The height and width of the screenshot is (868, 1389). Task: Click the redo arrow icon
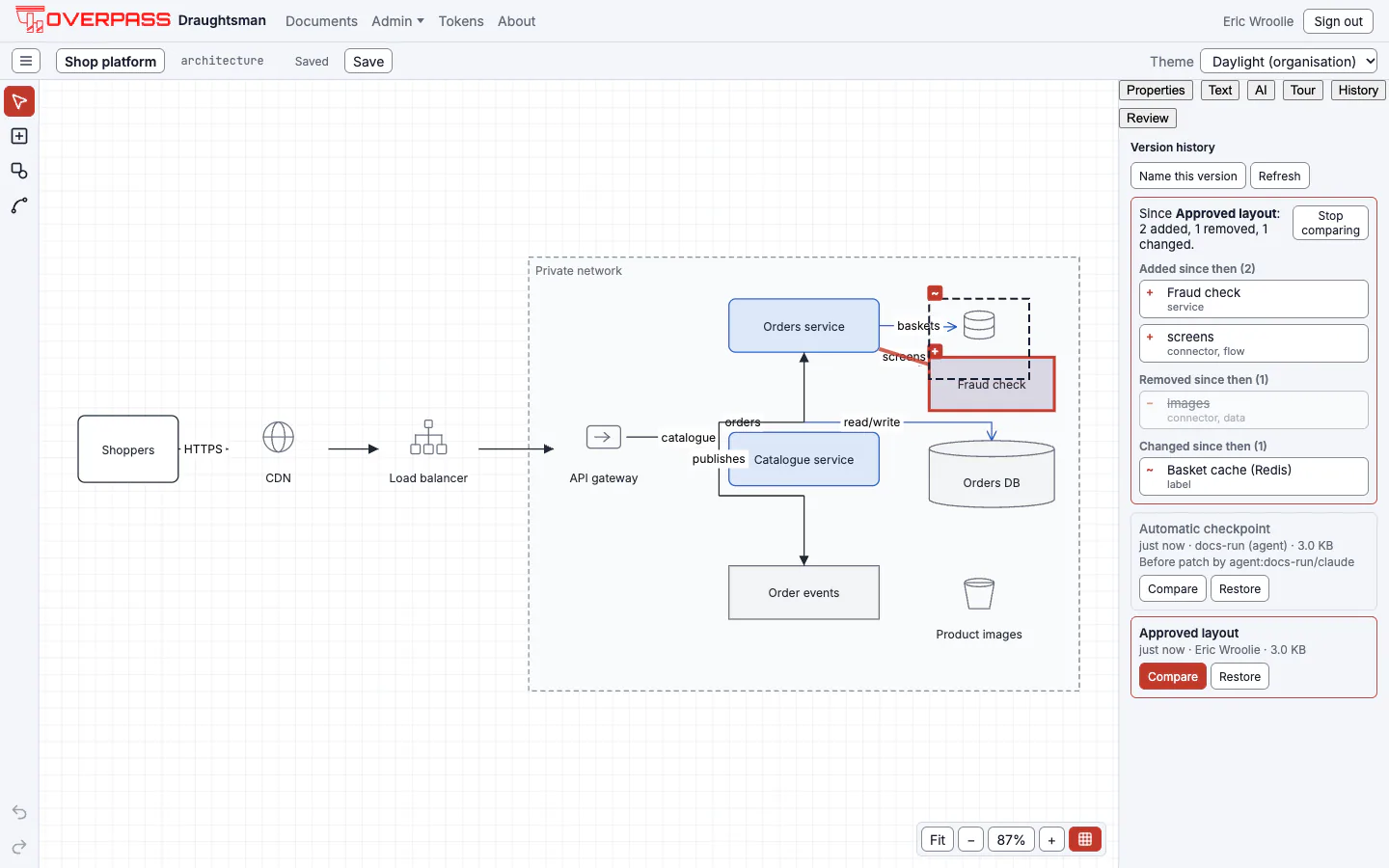19,847
